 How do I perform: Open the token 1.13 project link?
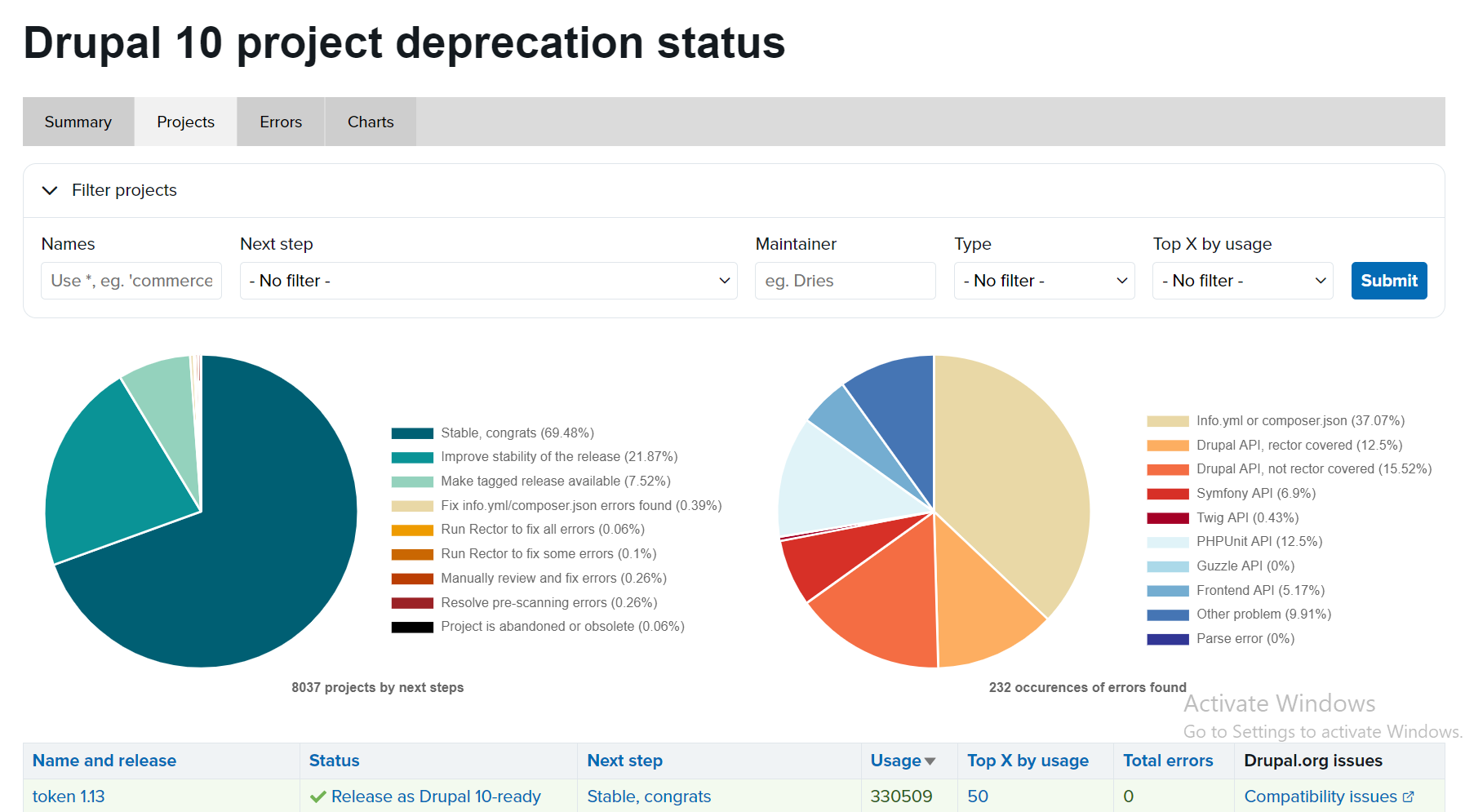(69, 796)
